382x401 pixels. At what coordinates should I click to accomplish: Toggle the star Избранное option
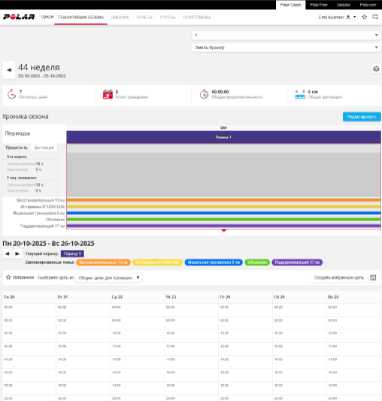point(20,277)
